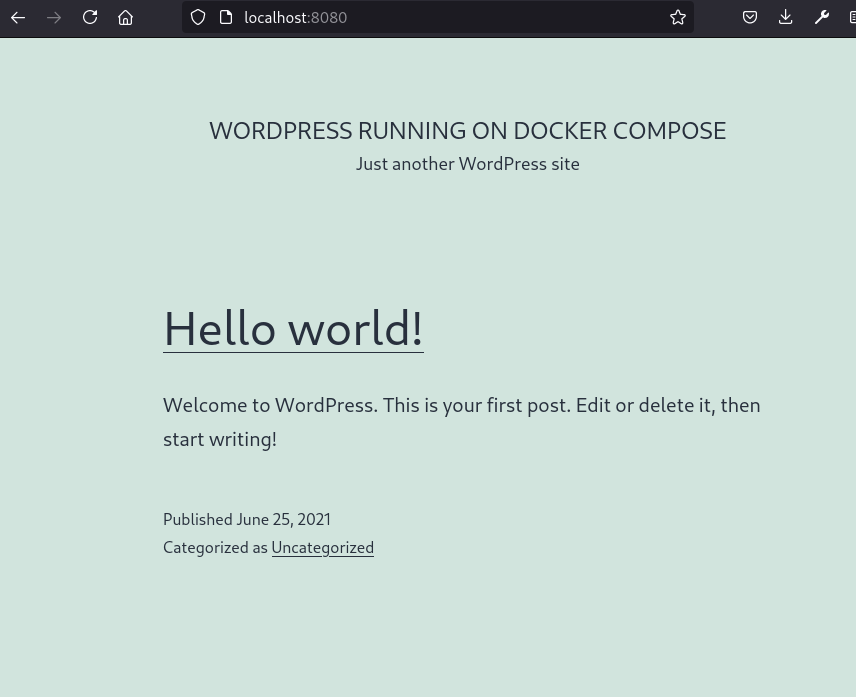Click the tagline Just another WordPress site
Screen dimensions: 856x697
pyautogui.click(x=468, y=164)
